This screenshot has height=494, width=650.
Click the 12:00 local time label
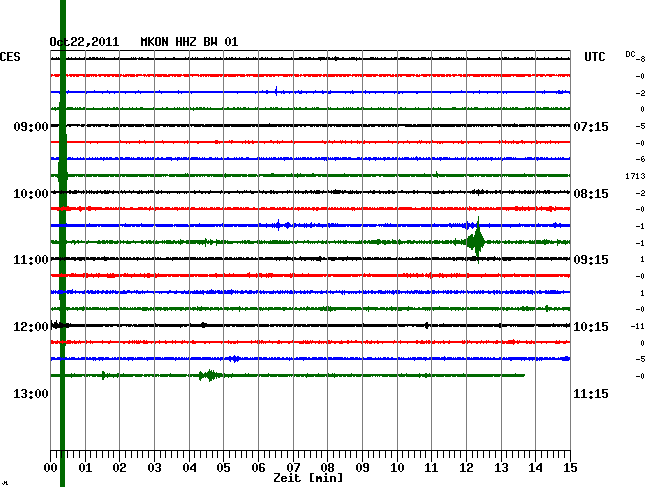pyautogui.click(x=31, y=327)
